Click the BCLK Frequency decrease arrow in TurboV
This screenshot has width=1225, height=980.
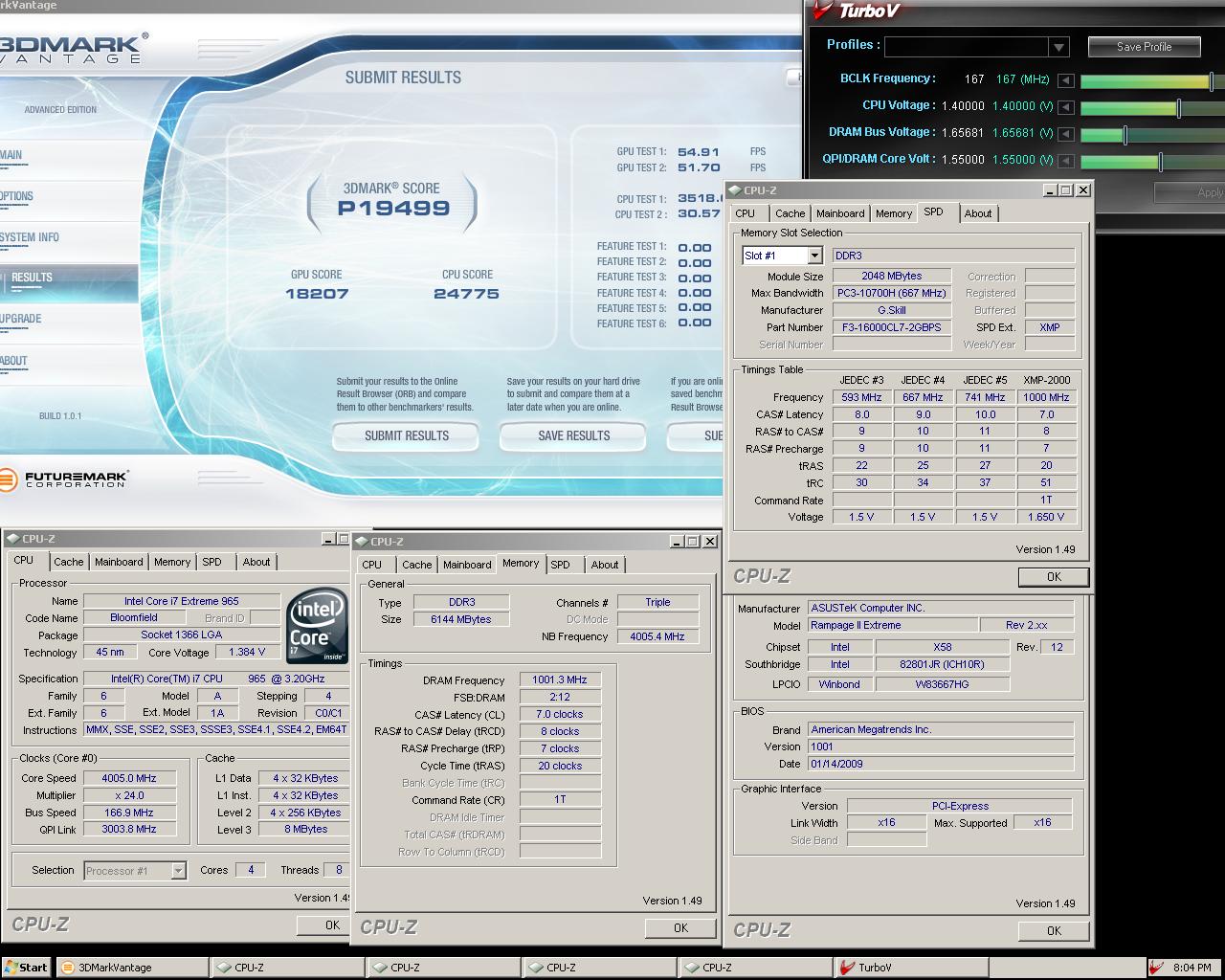[x=1065, y=80]
